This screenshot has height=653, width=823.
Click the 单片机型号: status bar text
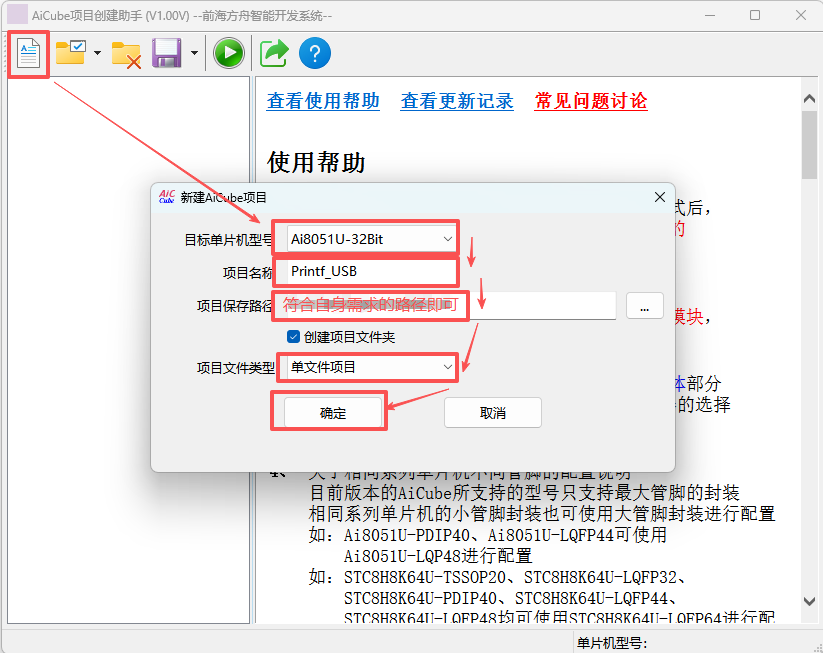pos(612,643)
